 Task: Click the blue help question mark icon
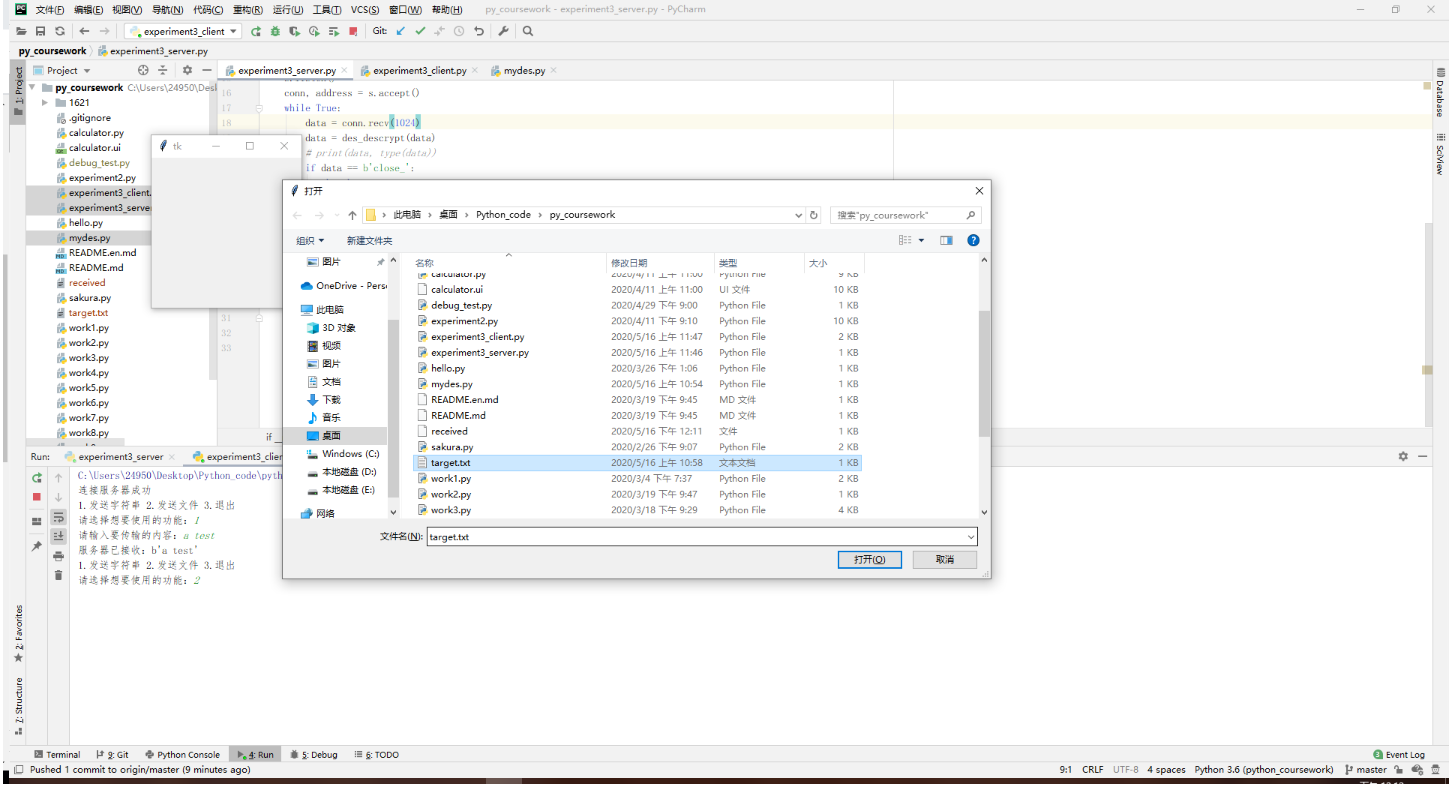973,240
